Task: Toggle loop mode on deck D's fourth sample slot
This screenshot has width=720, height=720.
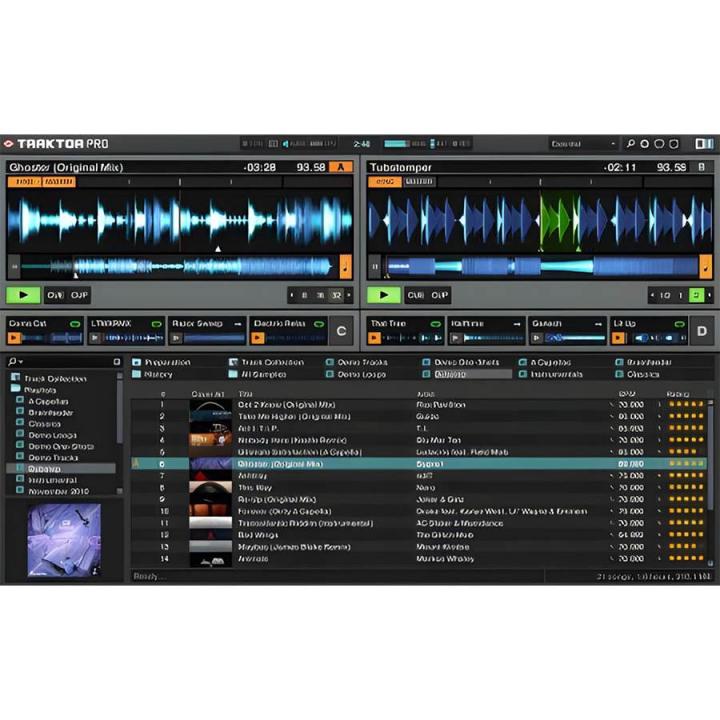Action: pyautogui.click(x=679, y=324)
